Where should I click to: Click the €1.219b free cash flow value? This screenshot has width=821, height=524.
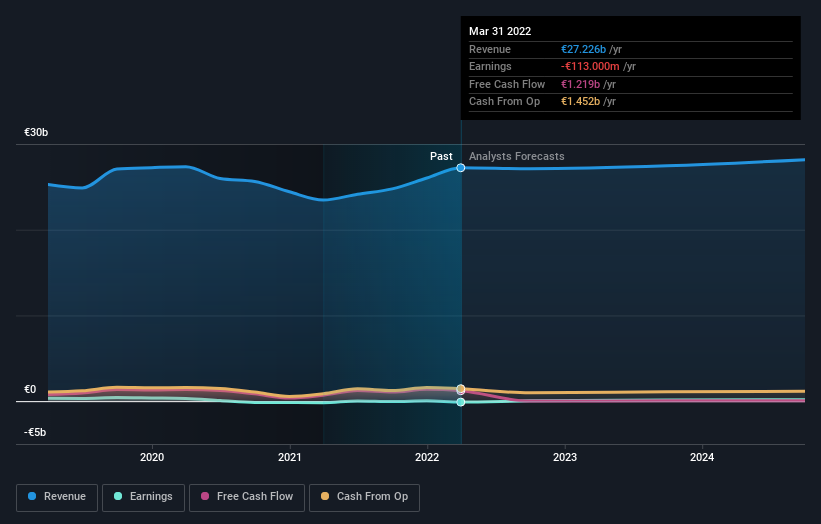pos(580,84)
